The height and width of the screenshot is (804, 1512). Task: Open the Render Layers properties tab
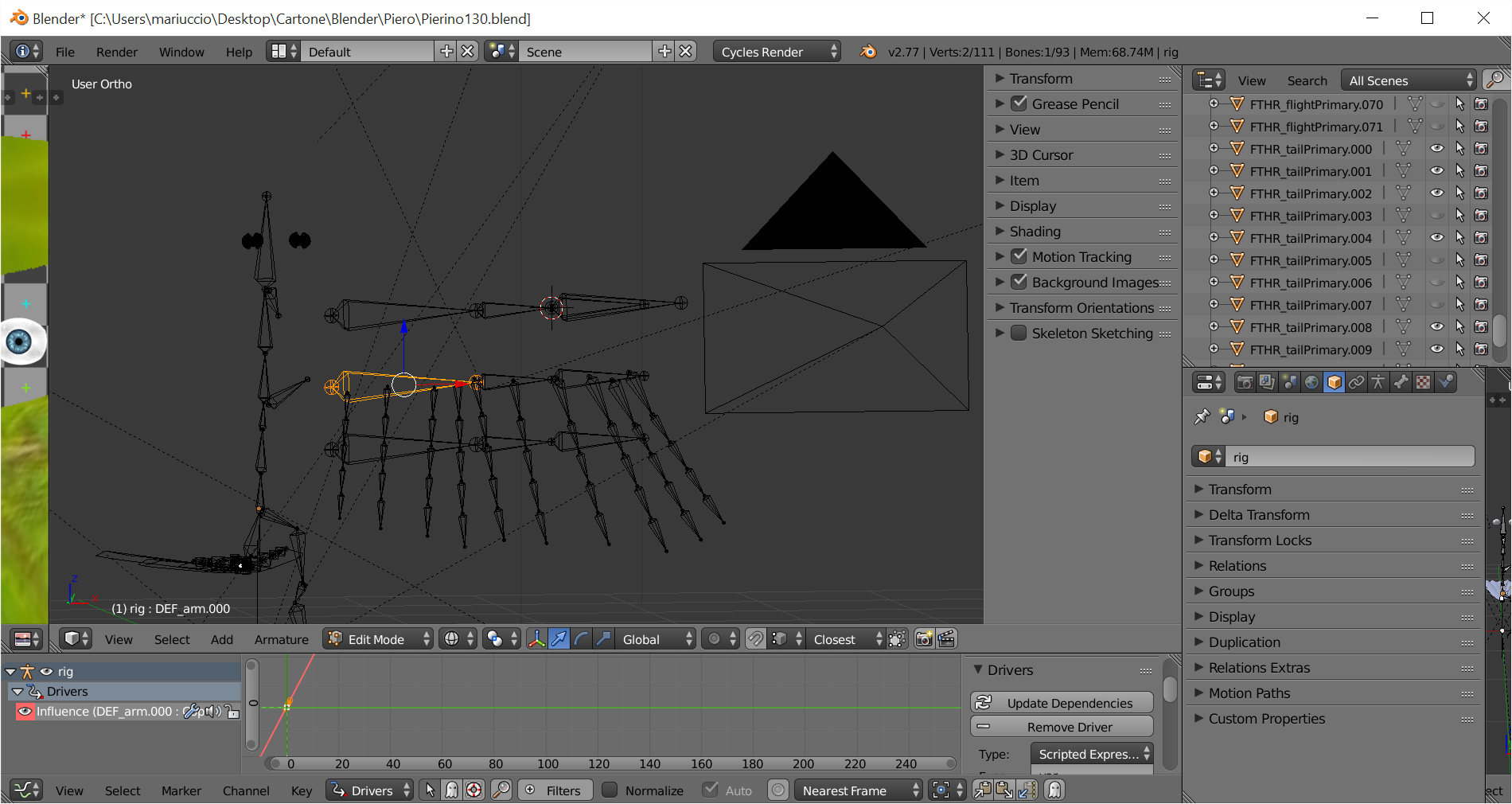[1267, 383]
